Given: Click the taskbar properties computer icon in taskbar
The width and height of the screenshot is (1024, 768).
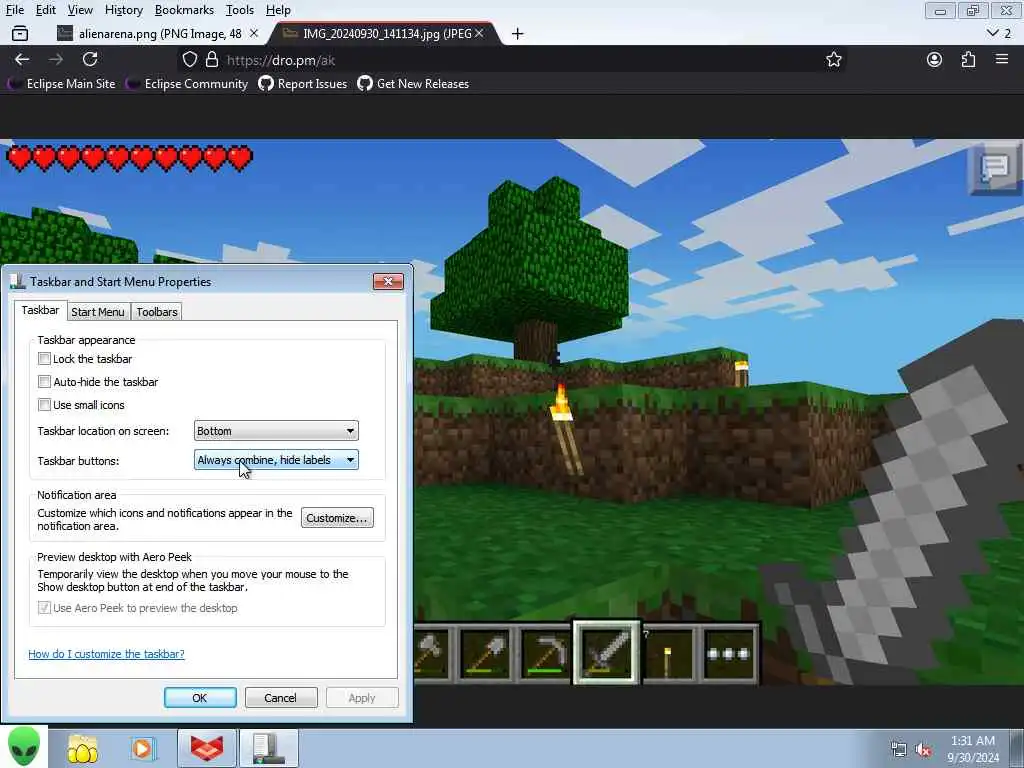Looking at the screenshot, I should tap(269, 748).
